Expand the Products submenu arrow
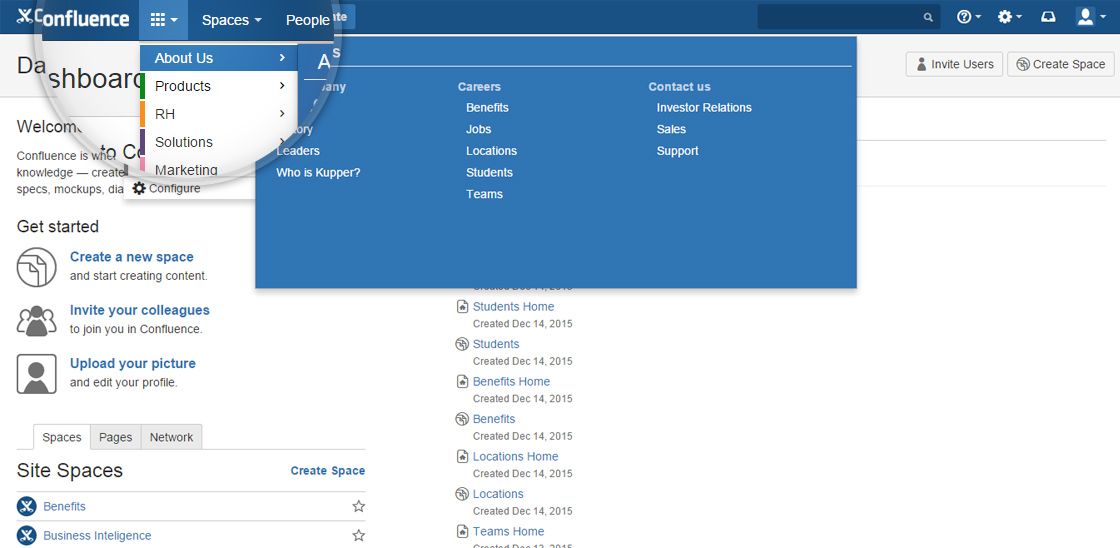The height and width of the screenshot is (548, 1120). click(283, 86)
